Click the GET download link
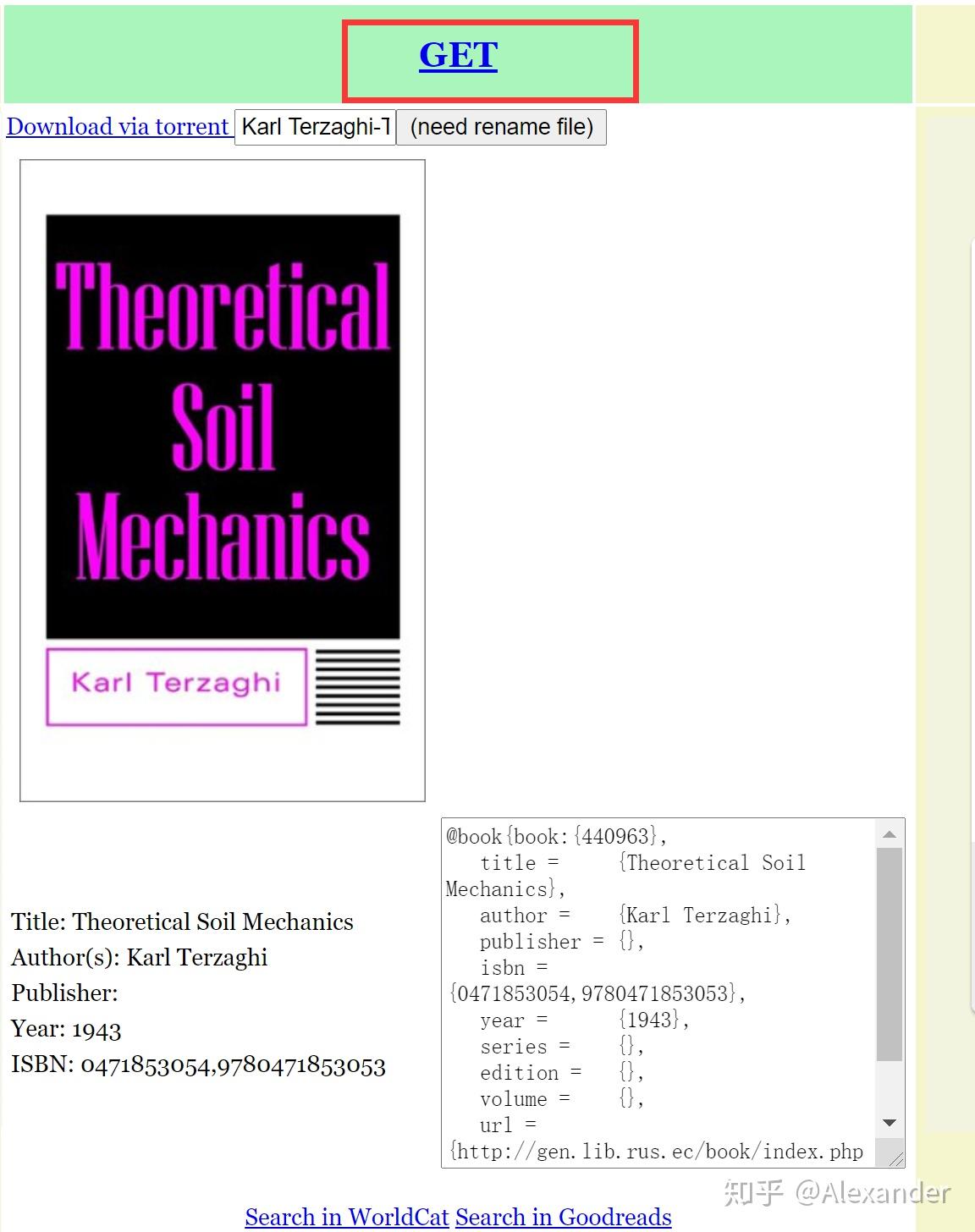 458,55
